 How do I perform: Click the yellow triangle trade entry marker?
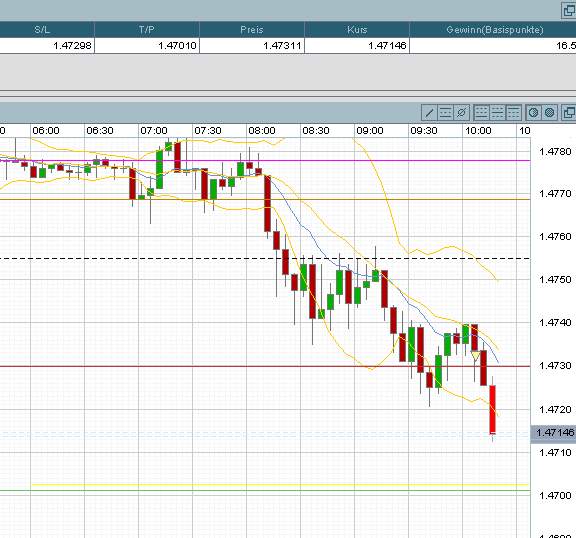pos(475,355)
